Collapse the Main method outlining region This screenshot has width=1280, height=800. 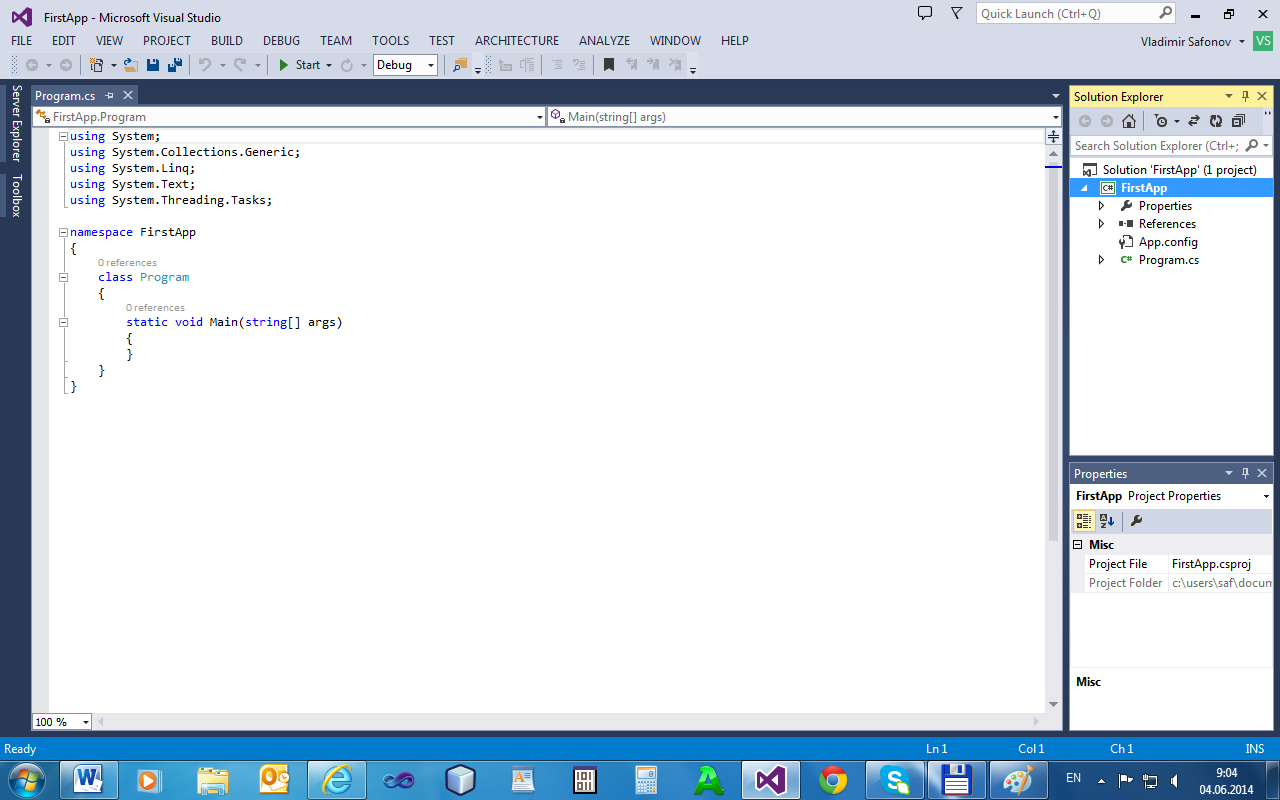63,322
